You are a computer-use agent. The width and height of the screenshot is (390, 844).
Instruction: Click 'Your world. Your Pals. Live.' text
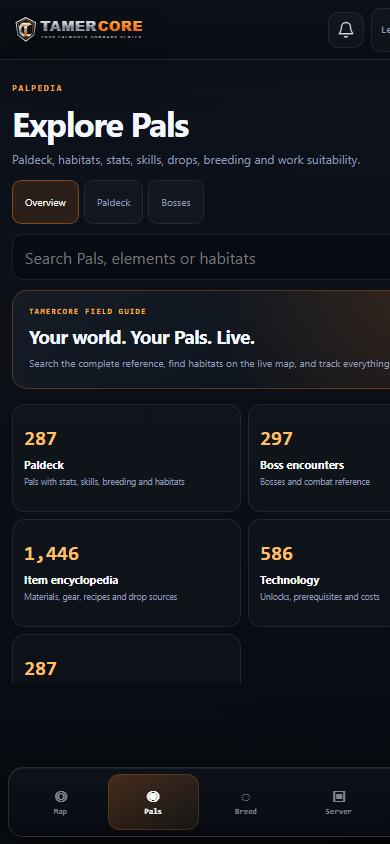tap(142, 338)
